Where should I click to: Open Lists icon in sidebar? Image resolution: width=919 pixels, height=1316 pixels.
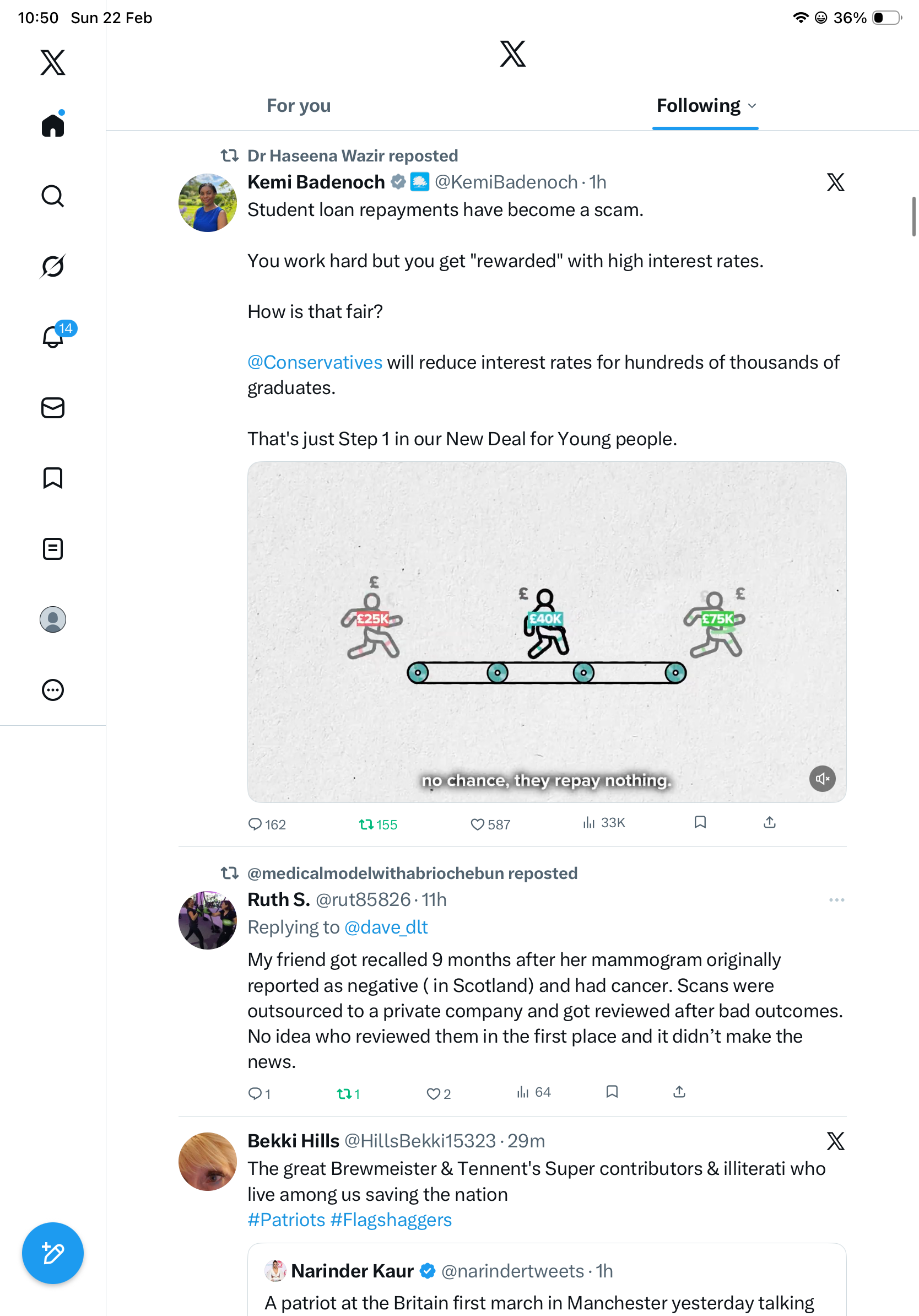coord(53,548)
